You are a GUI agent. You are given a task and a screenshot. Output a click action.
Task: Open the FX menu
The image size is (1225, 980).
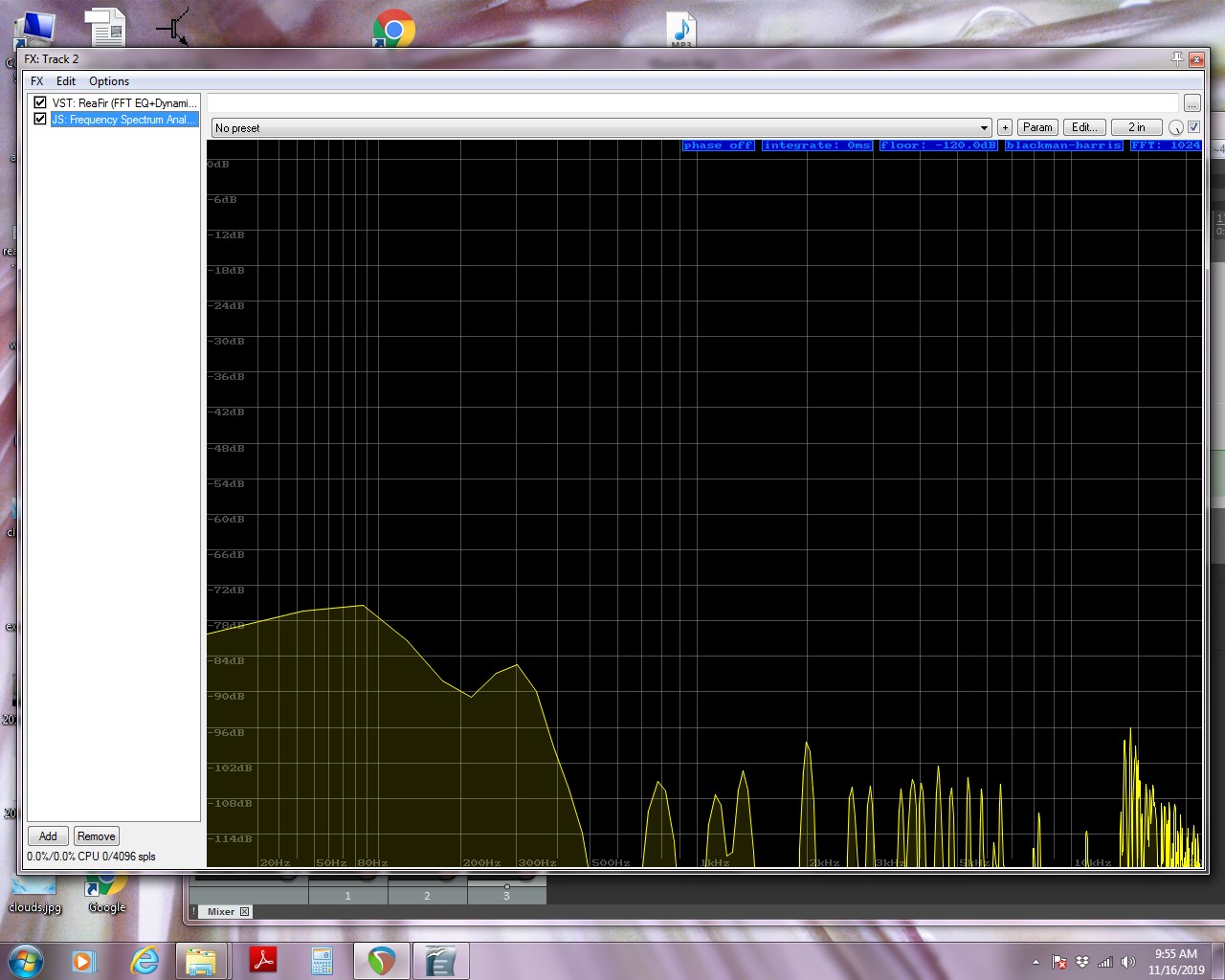pyautogui.click(x=37, y=81)
